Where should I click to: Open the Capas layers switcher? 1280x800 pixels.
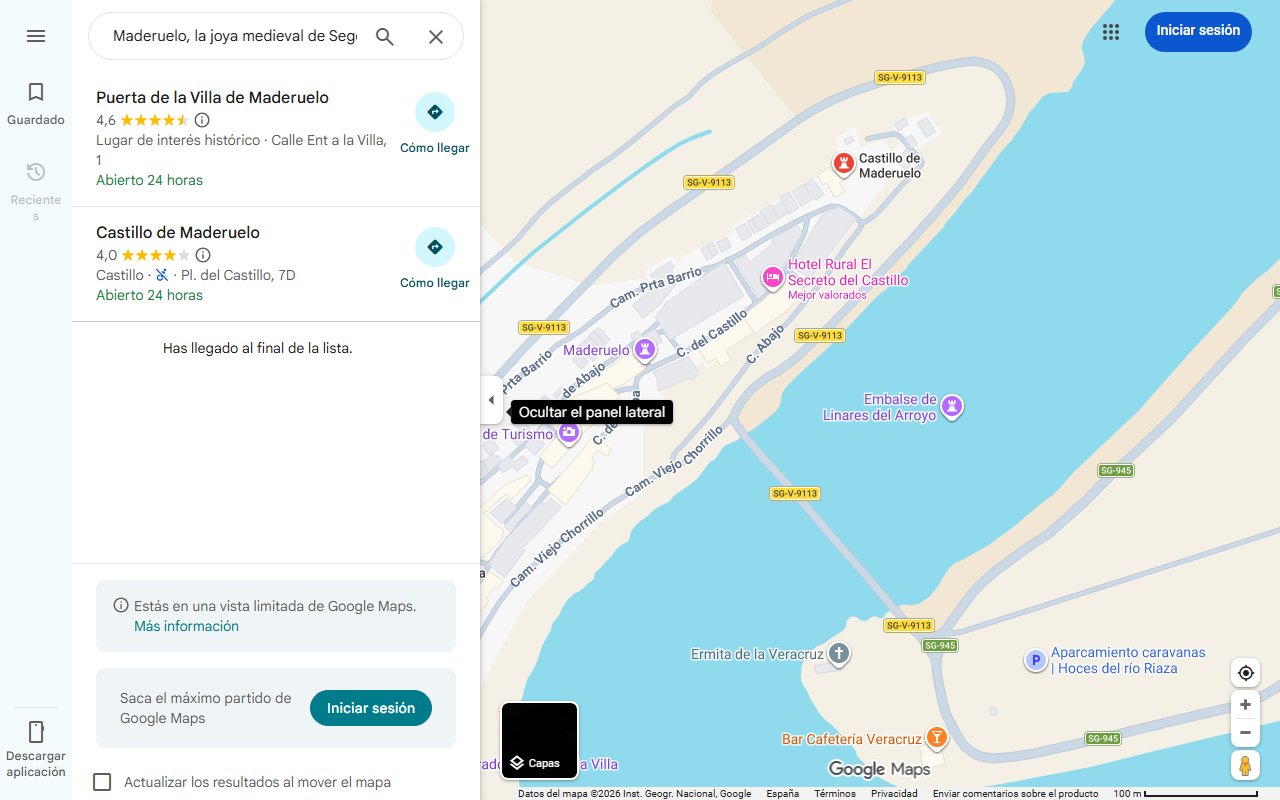click(x=539, y=741)
